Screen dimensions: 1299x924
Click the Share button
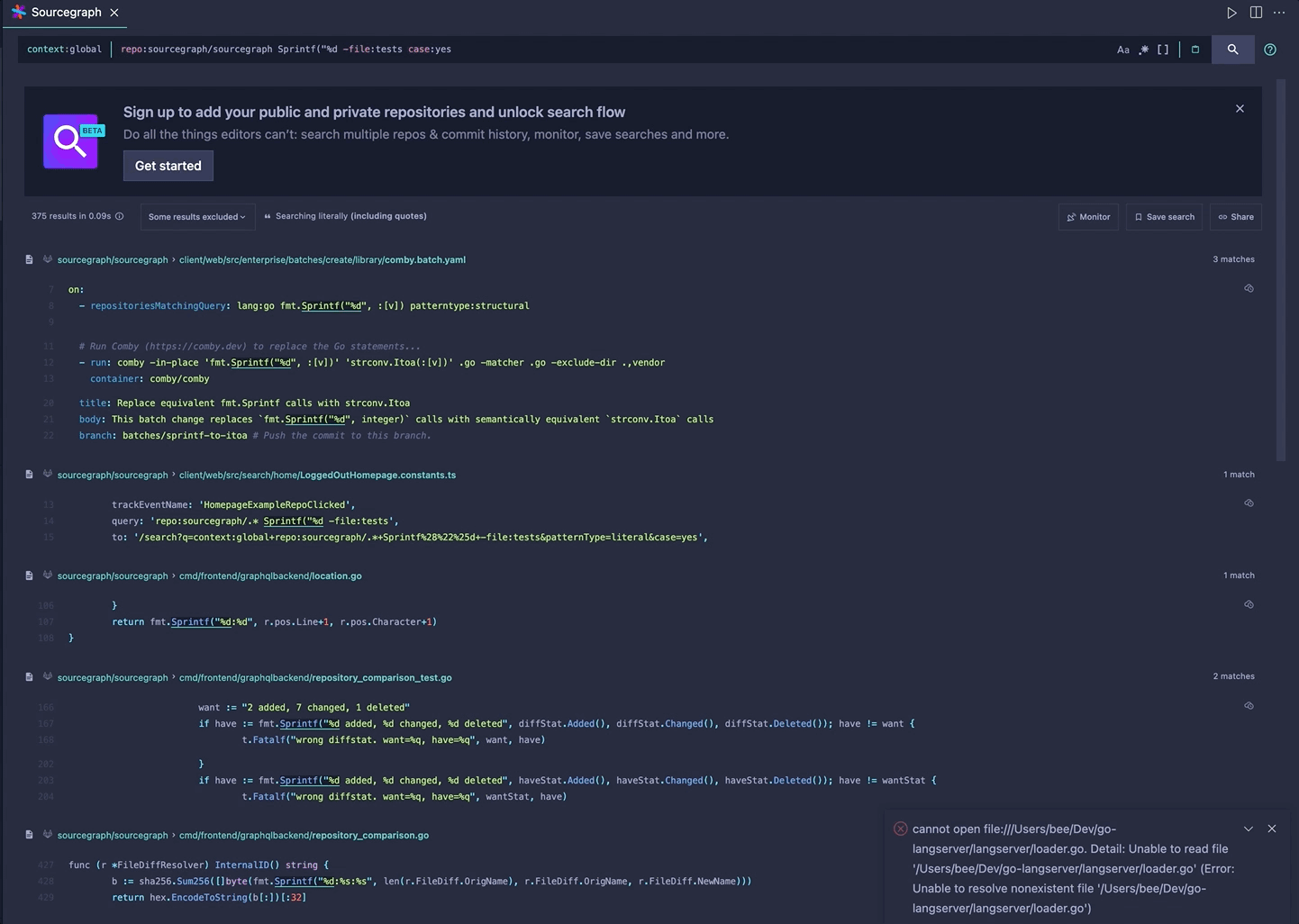tap(1236, 217)
